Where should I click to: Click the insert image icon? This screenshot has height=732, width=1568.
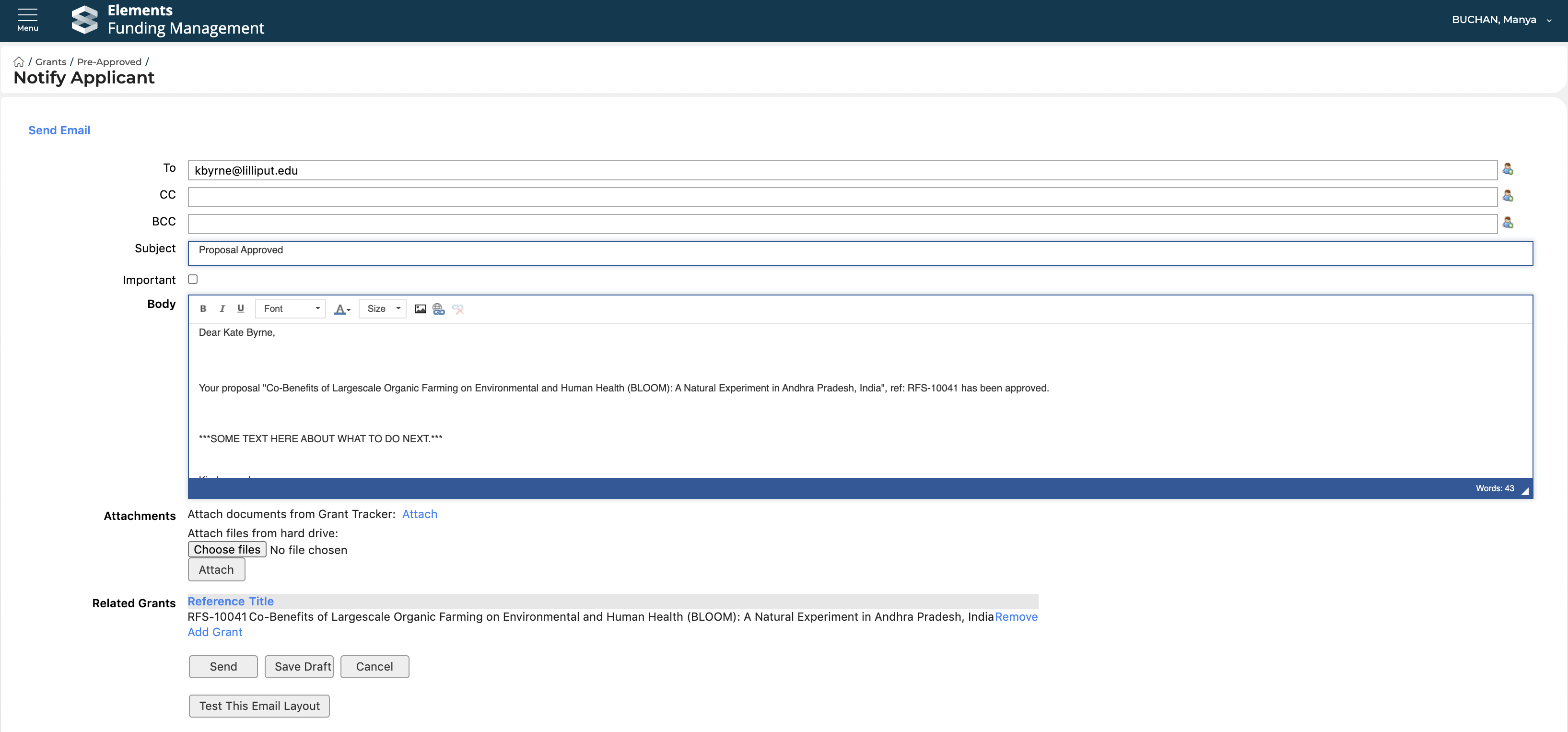[420, 309]
